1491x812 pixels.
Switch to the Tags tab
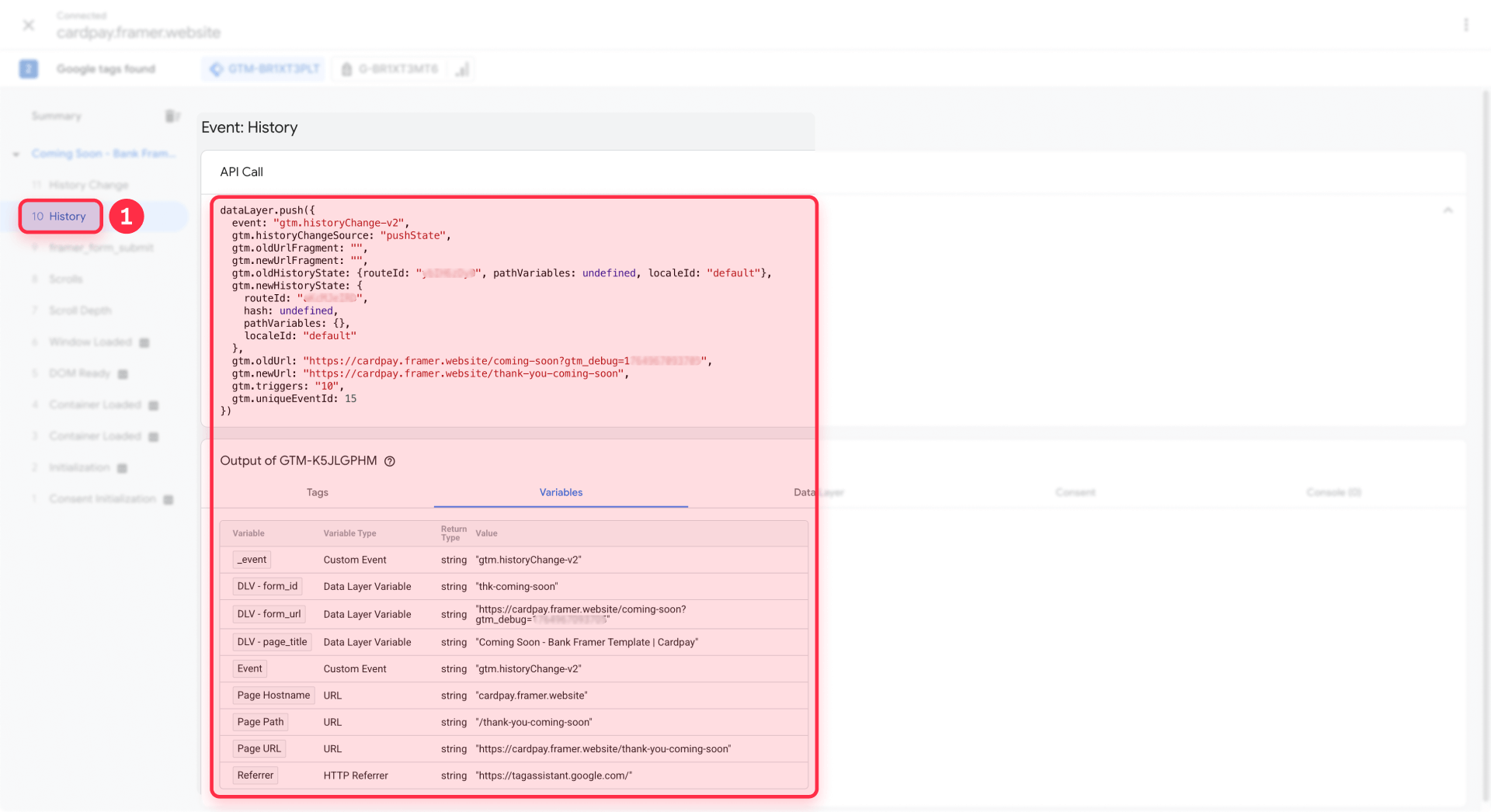click(317, 492)
